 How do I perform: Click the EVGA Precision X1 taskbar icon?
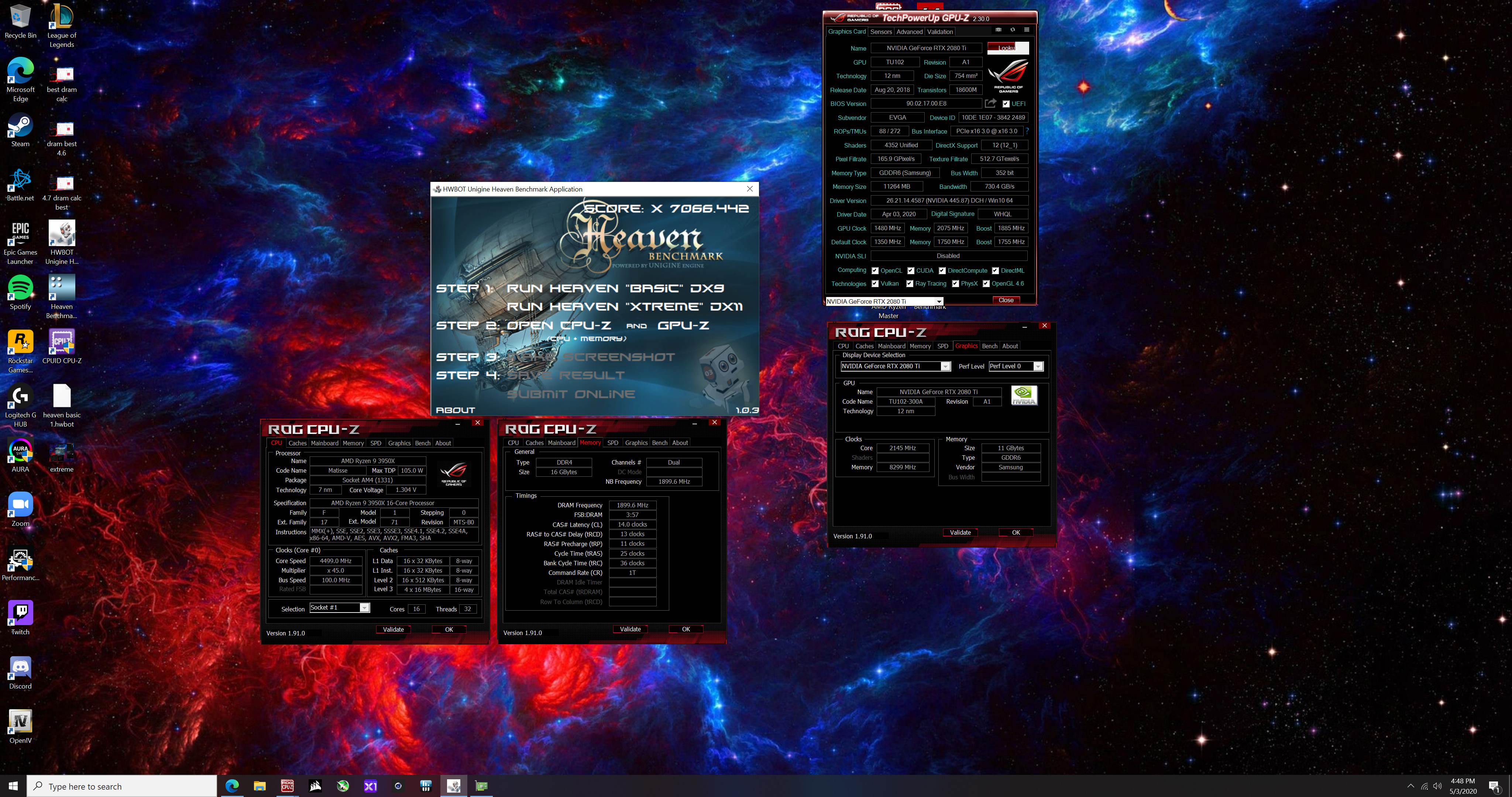371,786
